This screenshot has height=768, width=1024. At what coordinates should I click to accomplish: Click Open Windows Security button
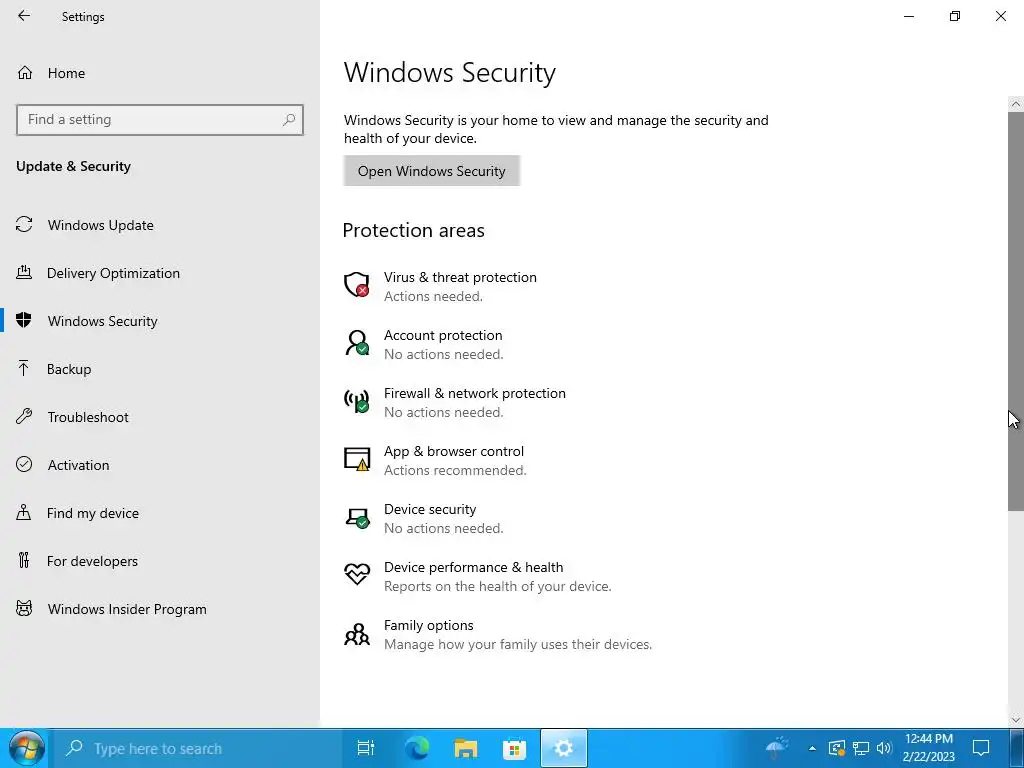tap(432, 171)
